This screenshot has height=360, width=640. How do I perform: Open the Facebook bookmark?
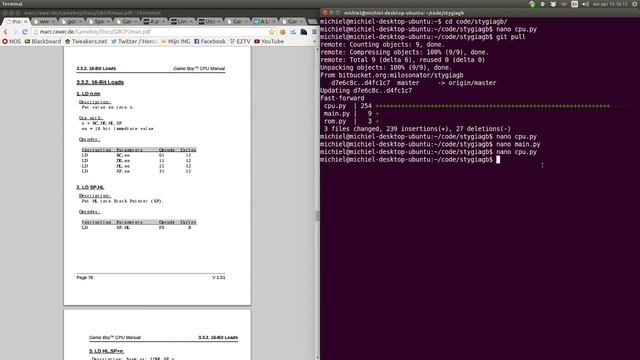210,41
